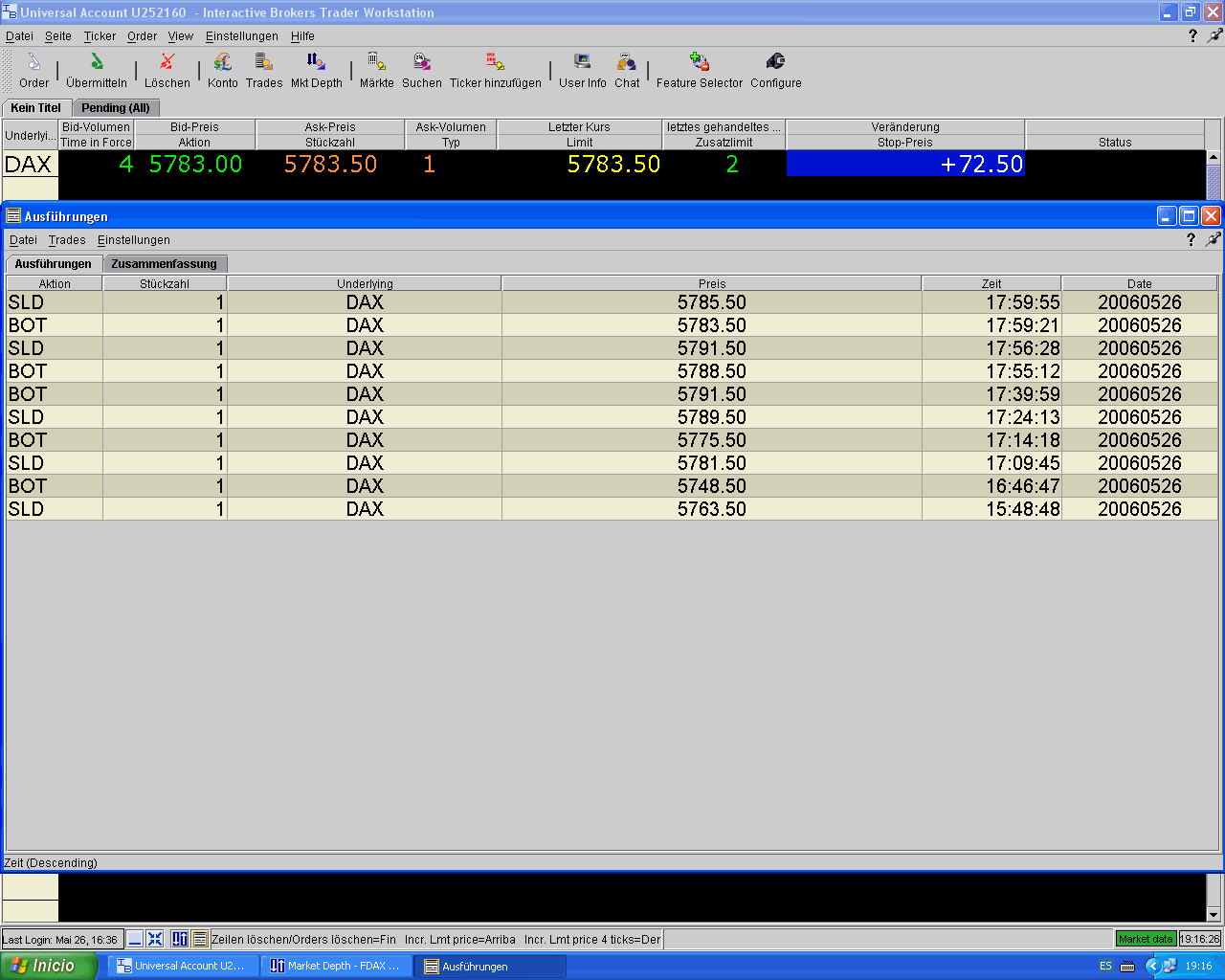Click Market data status indicator
The image size is (1225, 980).
(x=1146, y=939)
